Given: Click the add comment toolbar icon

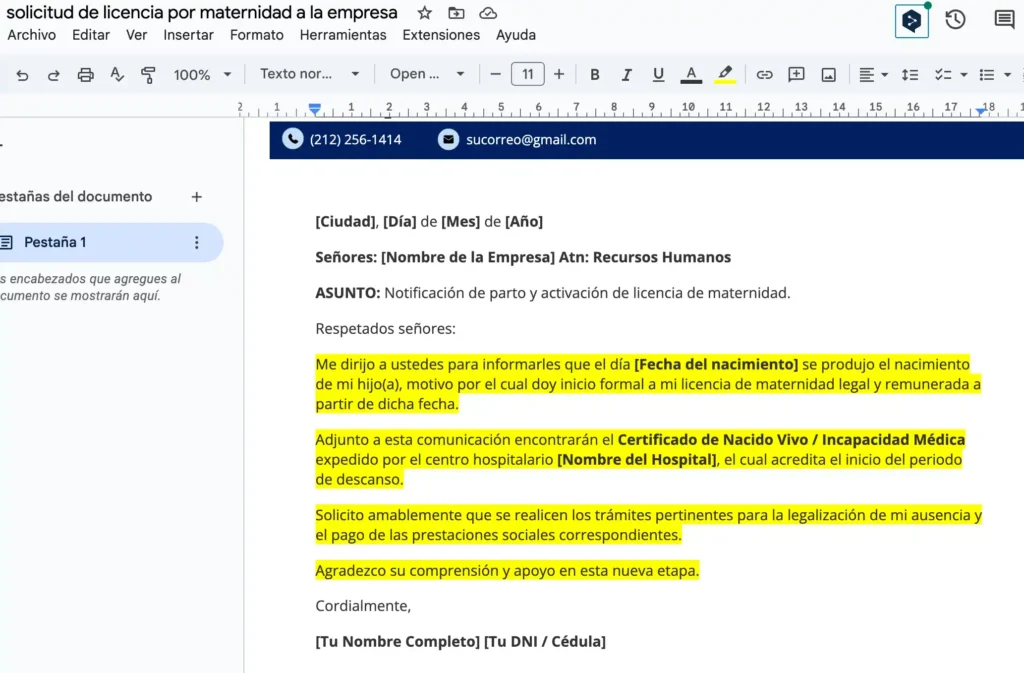Looking at the screenshot, I should pos(796,75).
